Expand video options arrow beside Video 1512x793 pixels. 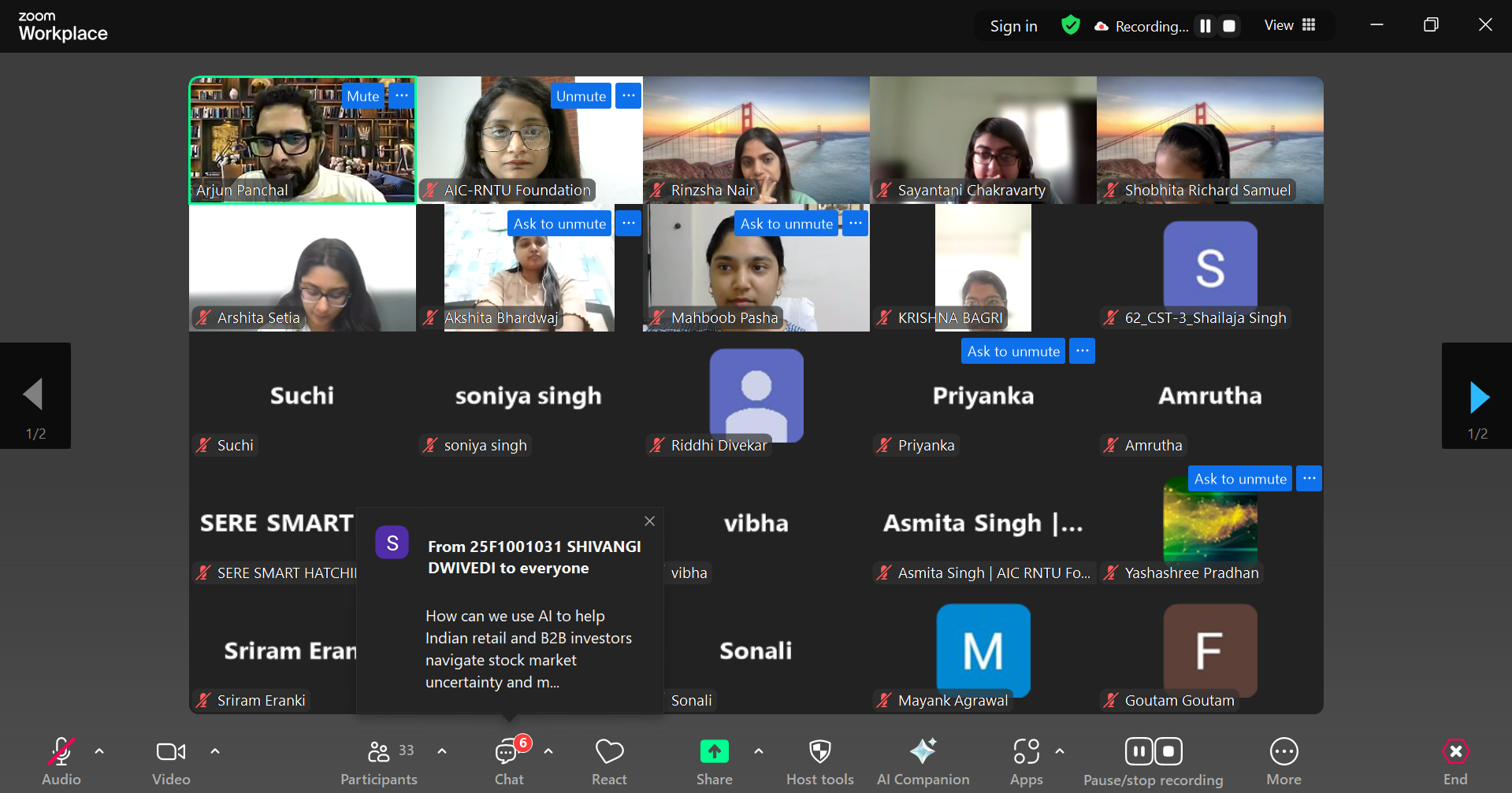tap(215, 751)
